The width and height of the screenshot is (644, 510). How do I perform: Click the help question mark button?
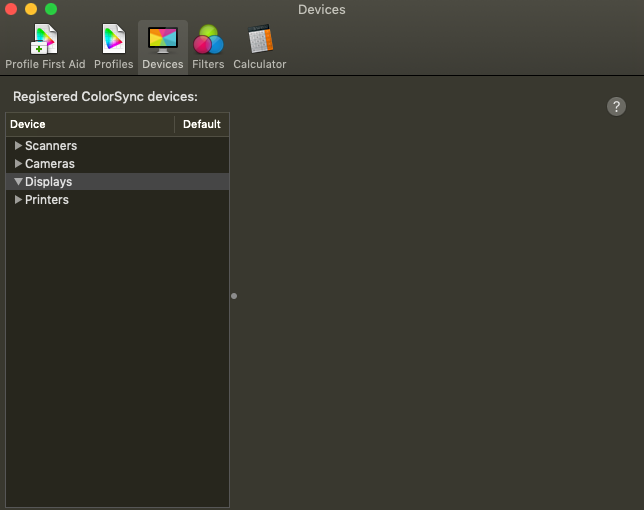pos(616,107)
